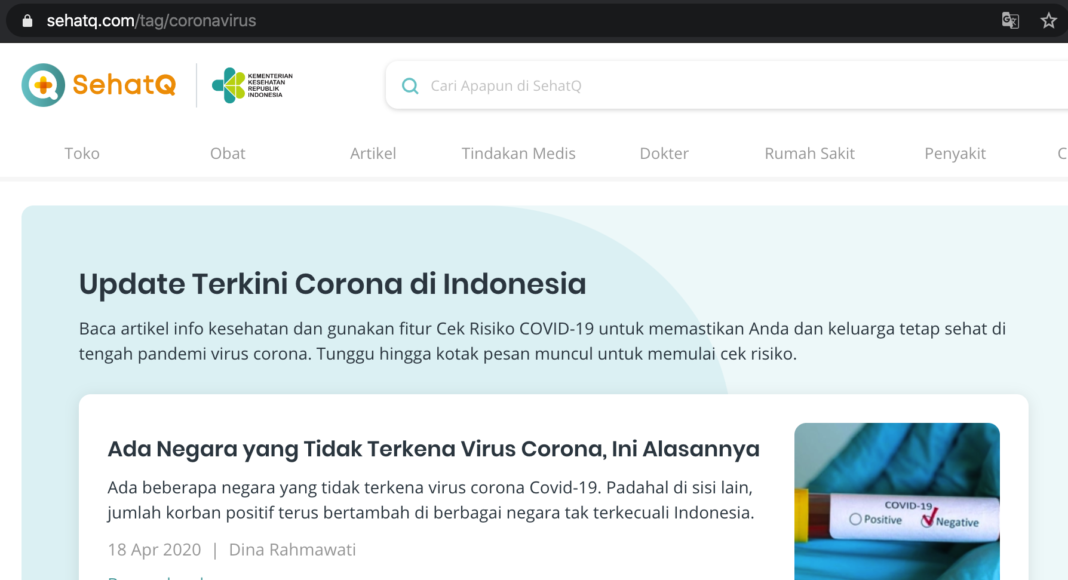Open Tindakan Medis in the navigation
Image resolution: width=1068 pixels, height=580 pixels.
tap(518, 153)
